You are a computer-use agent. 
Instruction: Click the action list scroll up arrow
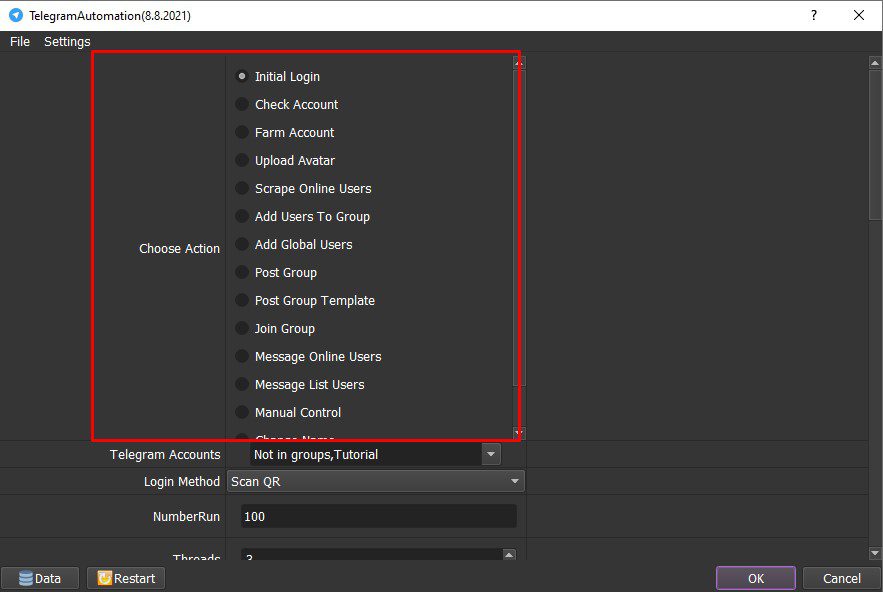click(519, 63)
